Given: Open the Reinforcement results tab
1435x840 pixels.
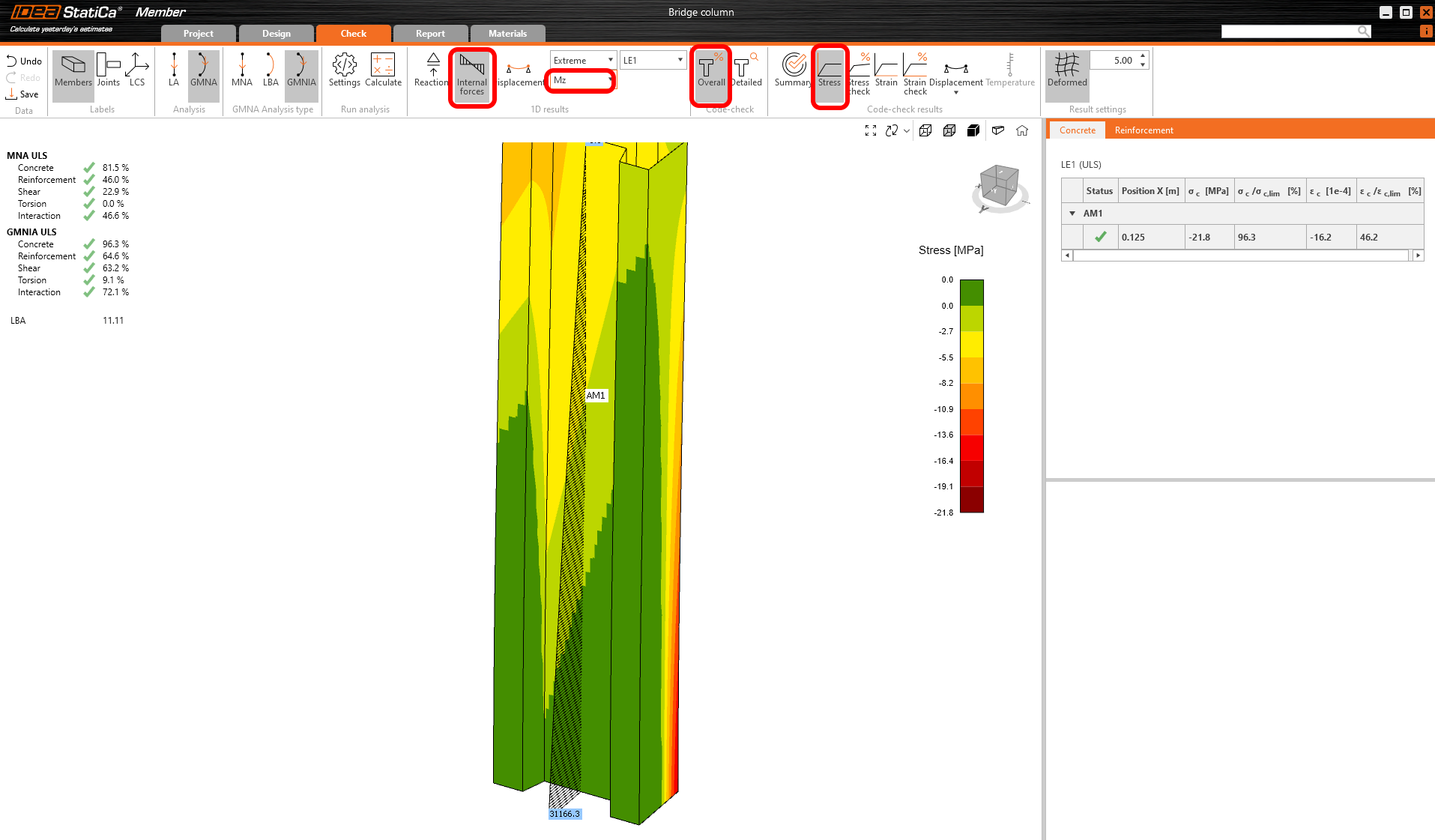Looking at the screenshot, I should tap(1144, 130).
